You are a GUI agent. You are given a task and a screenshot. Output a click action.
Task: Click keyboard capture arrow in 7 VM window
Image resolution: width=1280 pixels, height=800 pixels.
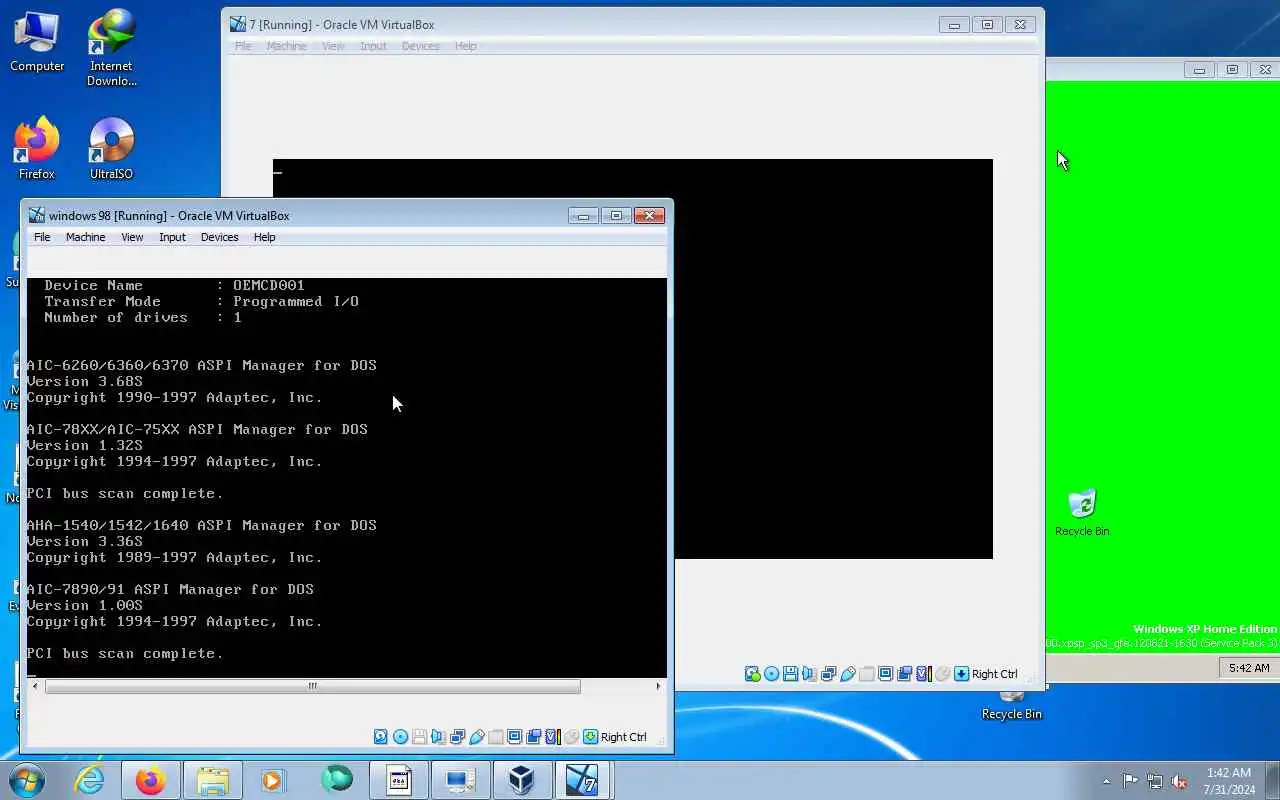tap(961, 674)
